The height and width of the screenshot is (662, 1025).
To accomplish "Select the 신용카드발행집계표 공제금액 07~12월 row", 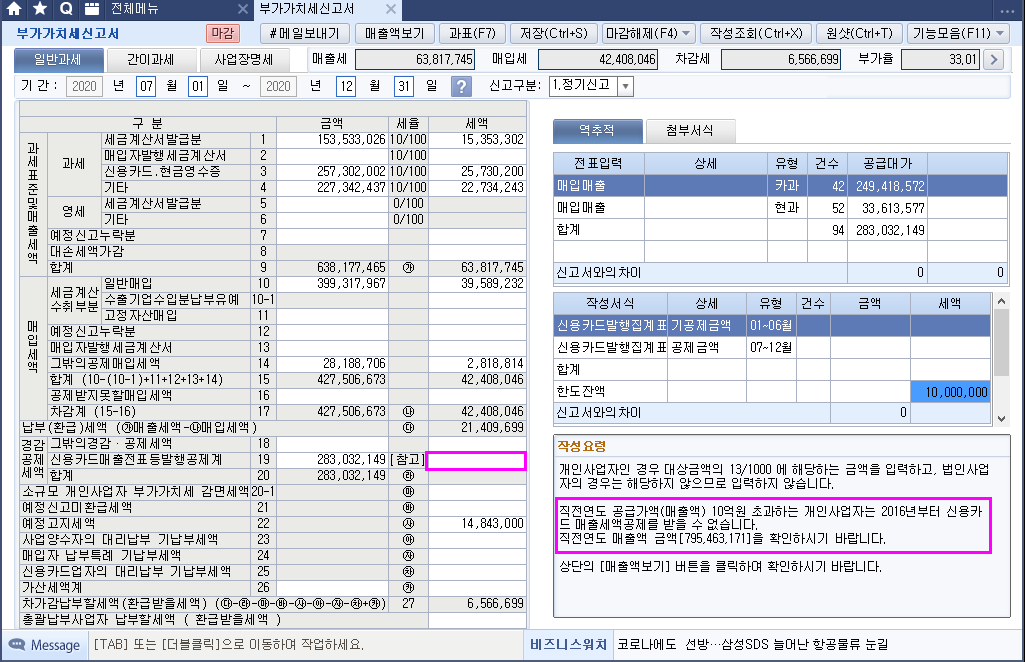I will click(771, 348).
